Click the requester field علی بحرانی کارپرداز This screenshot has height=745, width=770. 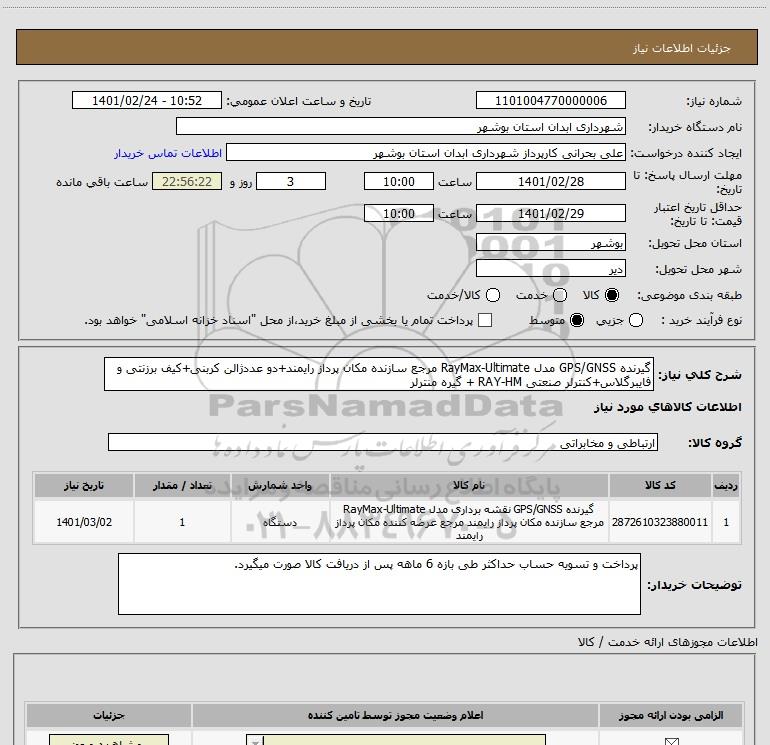[x=426, y=152]
